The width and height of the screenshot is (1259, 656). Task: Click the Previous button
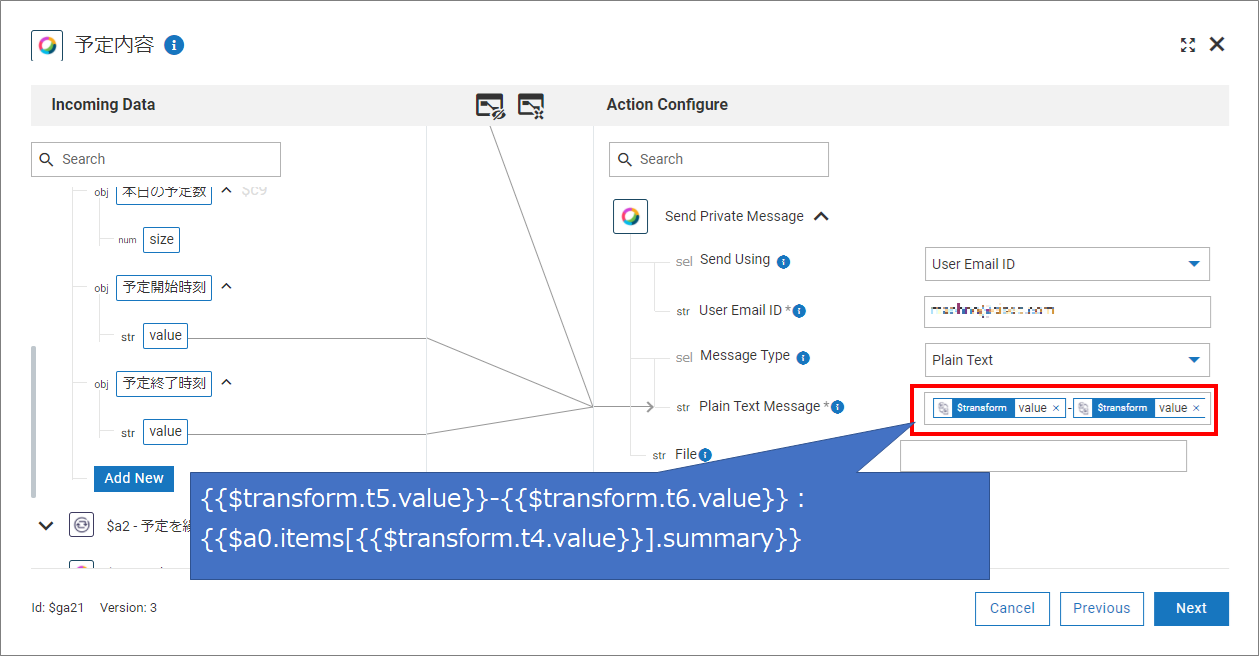[x=1101, y=608]
